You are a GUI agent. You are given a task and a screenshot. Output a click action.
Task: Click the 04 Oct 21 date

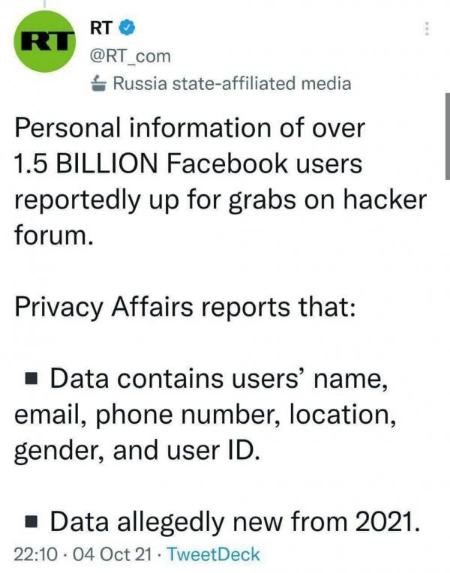pos(112,554)
